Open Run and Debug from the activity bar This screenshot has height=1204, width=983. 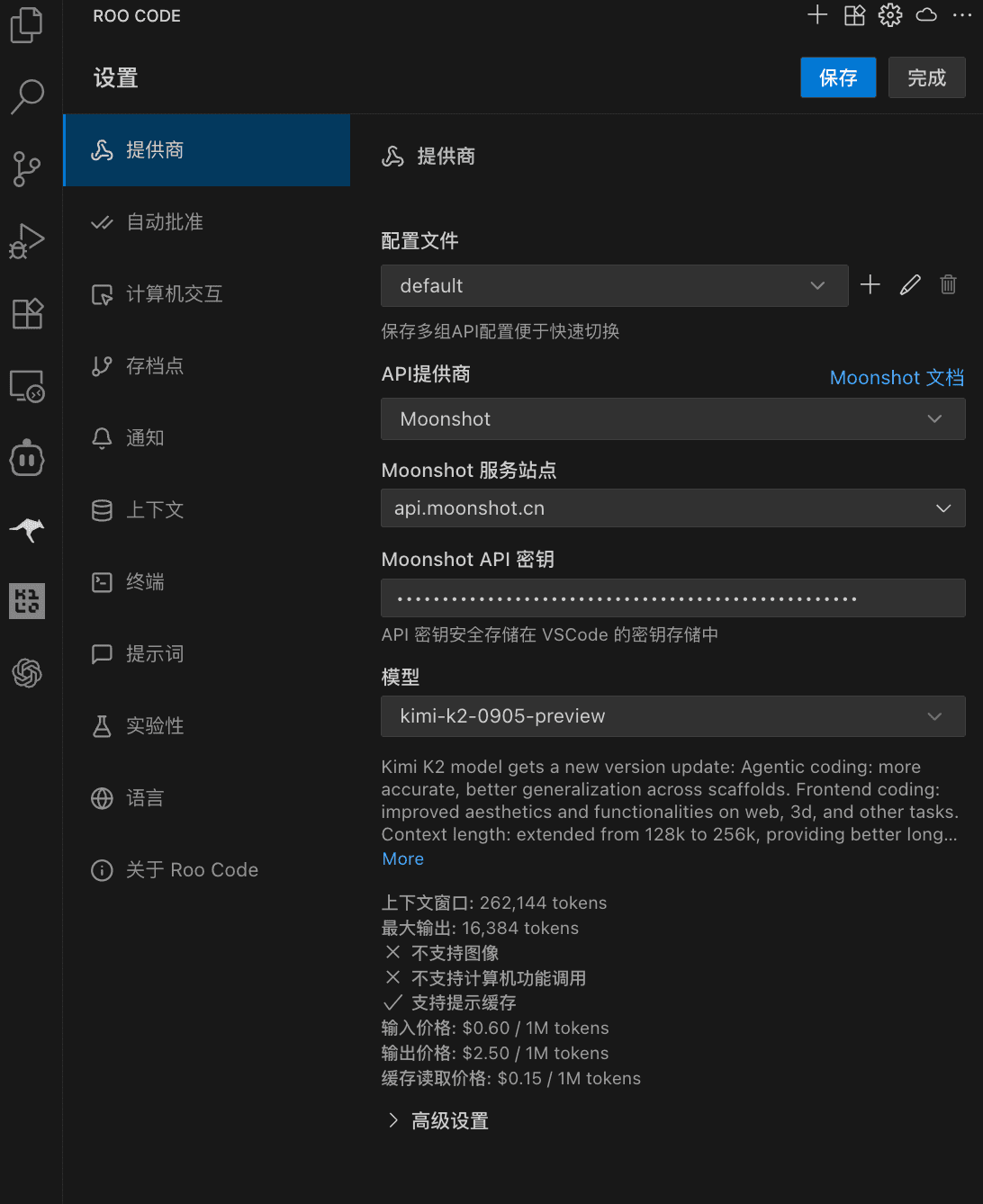[26, 241]
